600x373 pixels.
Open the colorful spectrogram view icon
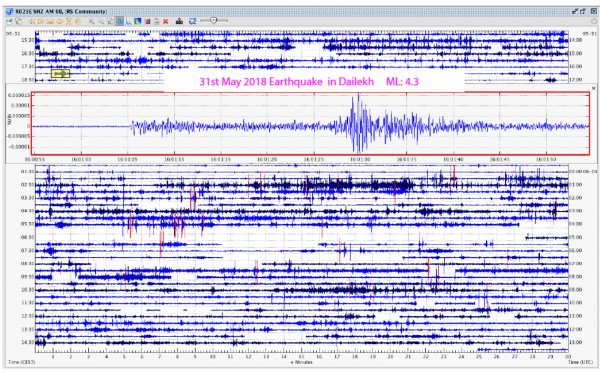(x=138, y=21)
